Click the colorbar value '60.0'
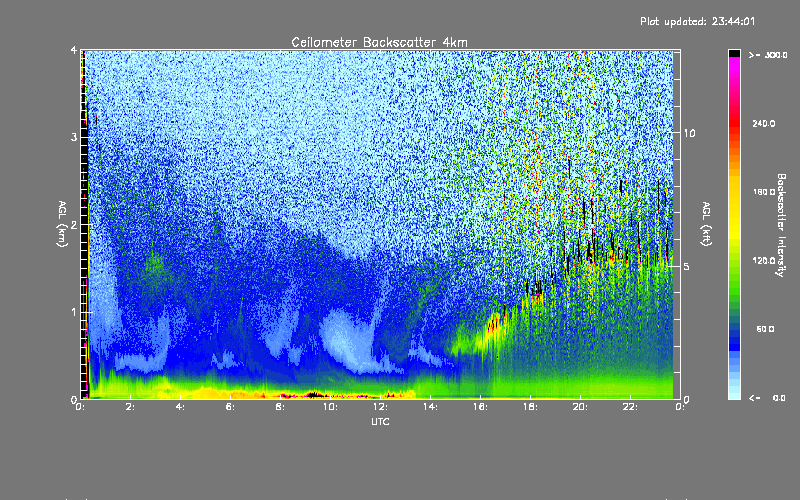This screenshot has height=500, width=800. 765,329
